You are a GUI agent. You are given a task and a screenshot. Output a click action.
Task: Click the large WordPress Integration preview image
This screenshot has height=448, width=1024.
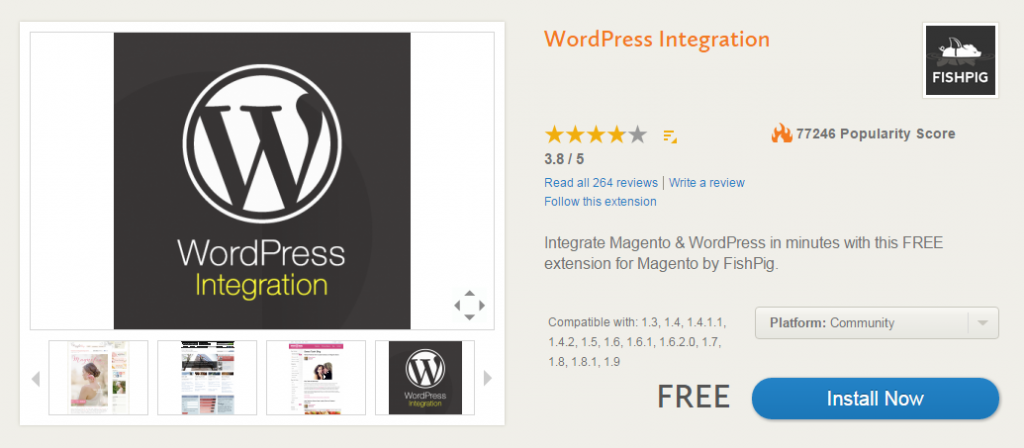pos(262,181)
